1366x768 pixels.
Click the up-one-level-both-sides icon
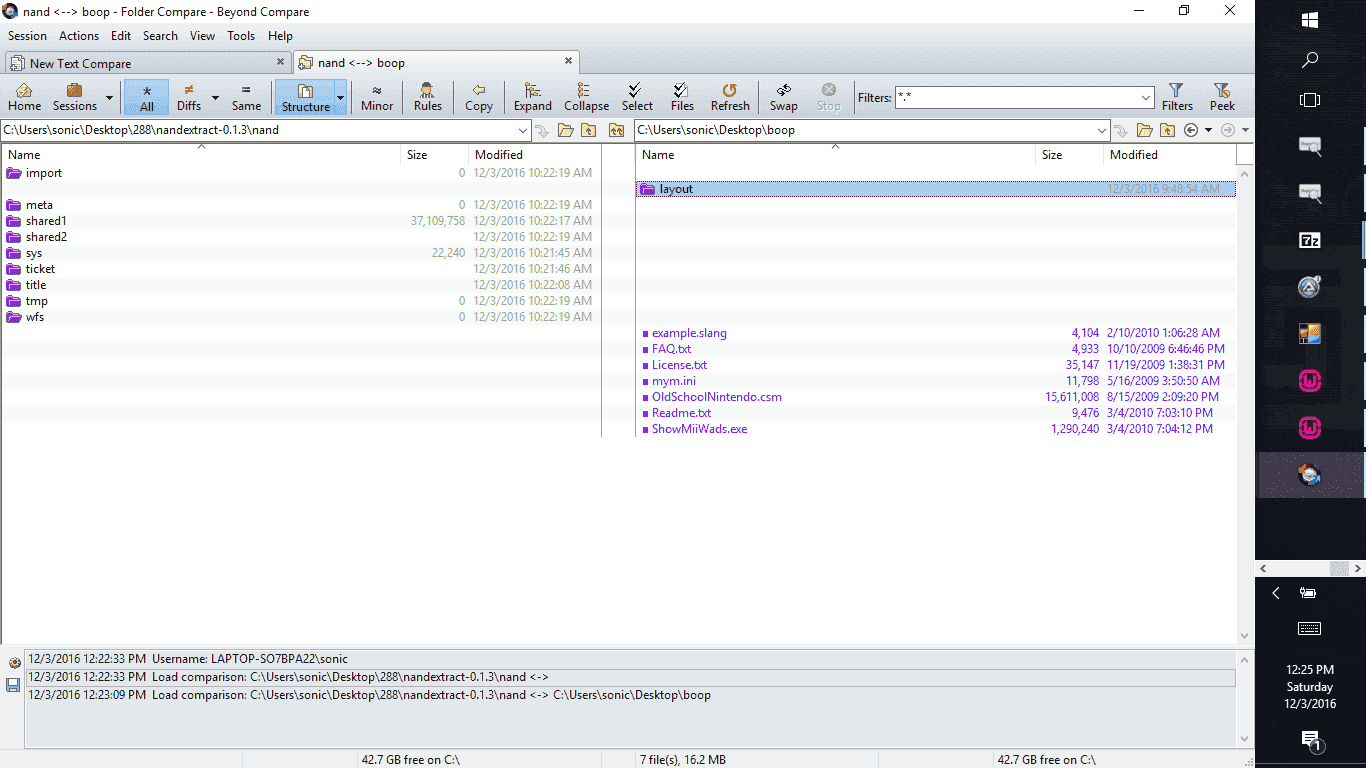(616, 130)
